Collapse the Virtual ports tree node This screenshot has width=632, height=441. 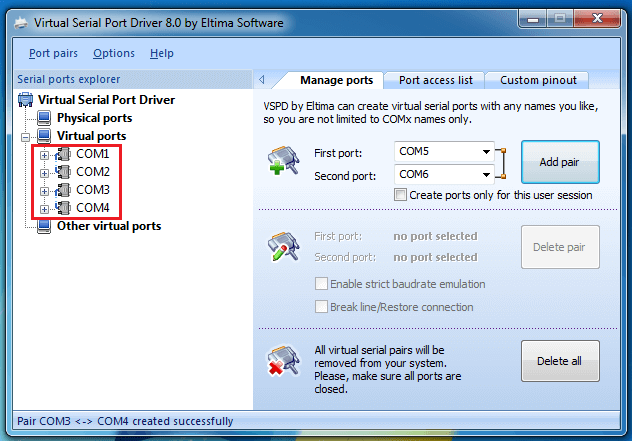(26, 136)
